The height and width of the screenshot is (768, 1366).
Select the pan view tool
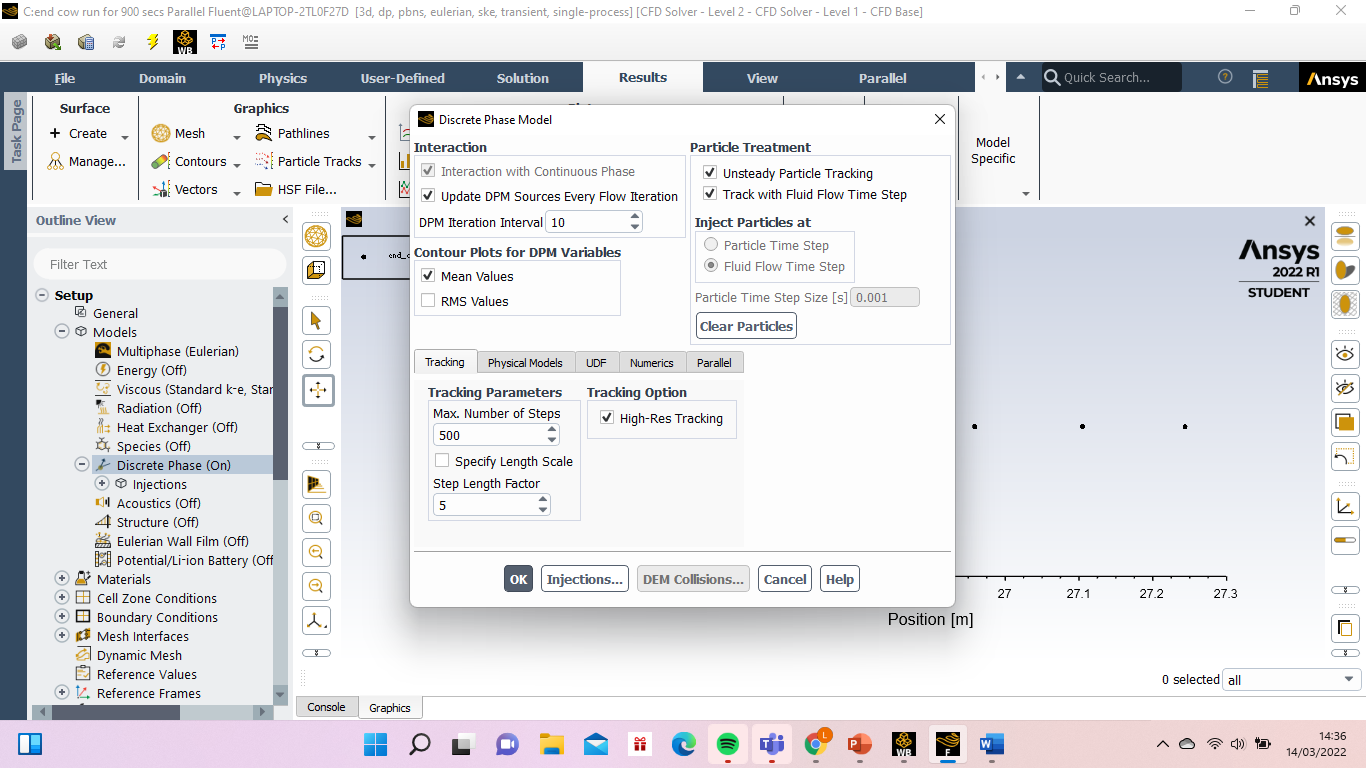click(x=318, y=390)
